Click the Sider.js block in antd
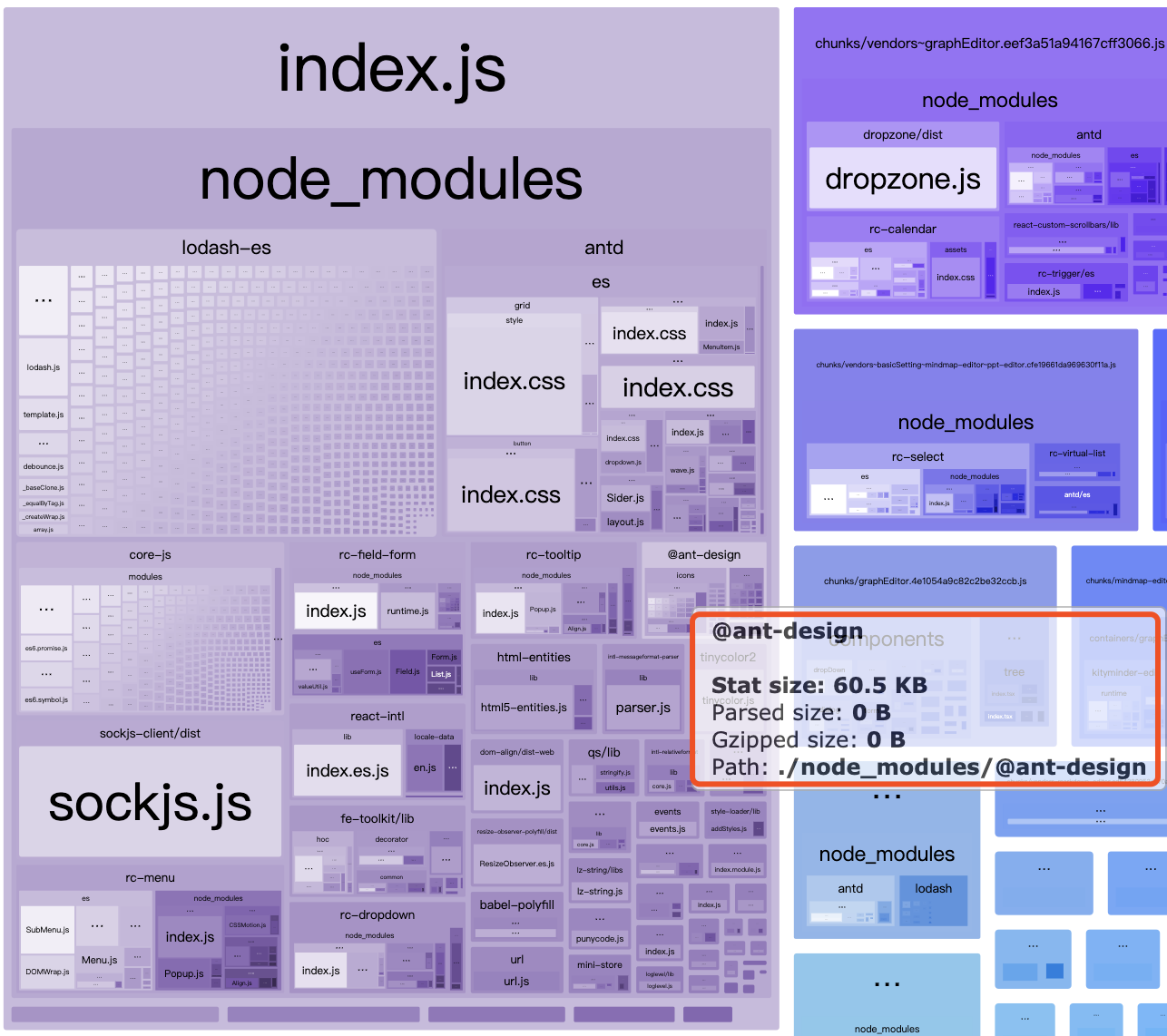This screenshot has width=1167, height=1036. (625, 497)
